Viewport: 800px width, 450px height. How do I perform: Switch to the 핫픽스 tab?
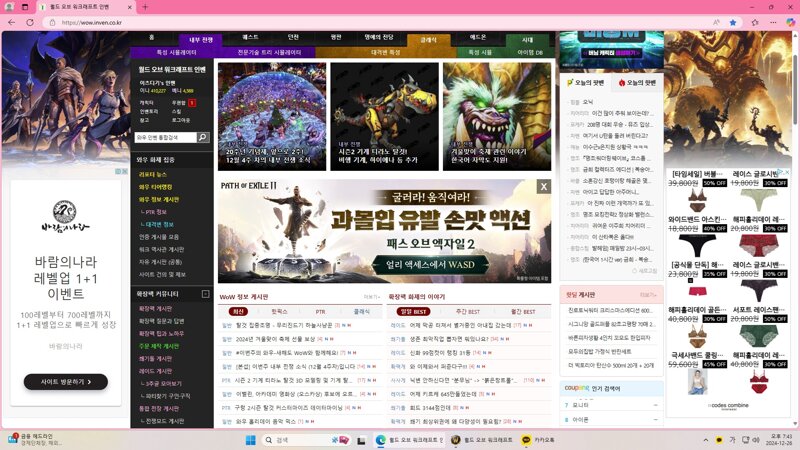click(x=279, y=311)
